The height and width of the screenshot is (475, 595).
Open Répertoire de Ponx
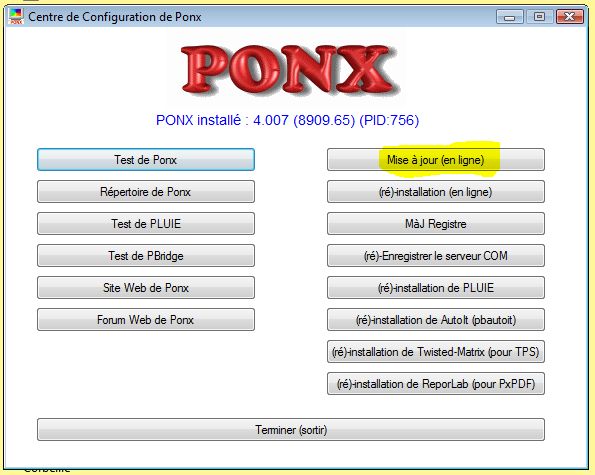pyautogui.click(x=146, y=192)
